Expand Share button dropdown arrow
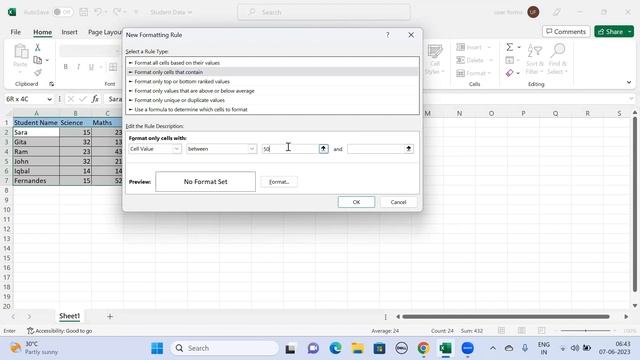The width and height of the screenshot is (640, 360). [x=630, y=31]
